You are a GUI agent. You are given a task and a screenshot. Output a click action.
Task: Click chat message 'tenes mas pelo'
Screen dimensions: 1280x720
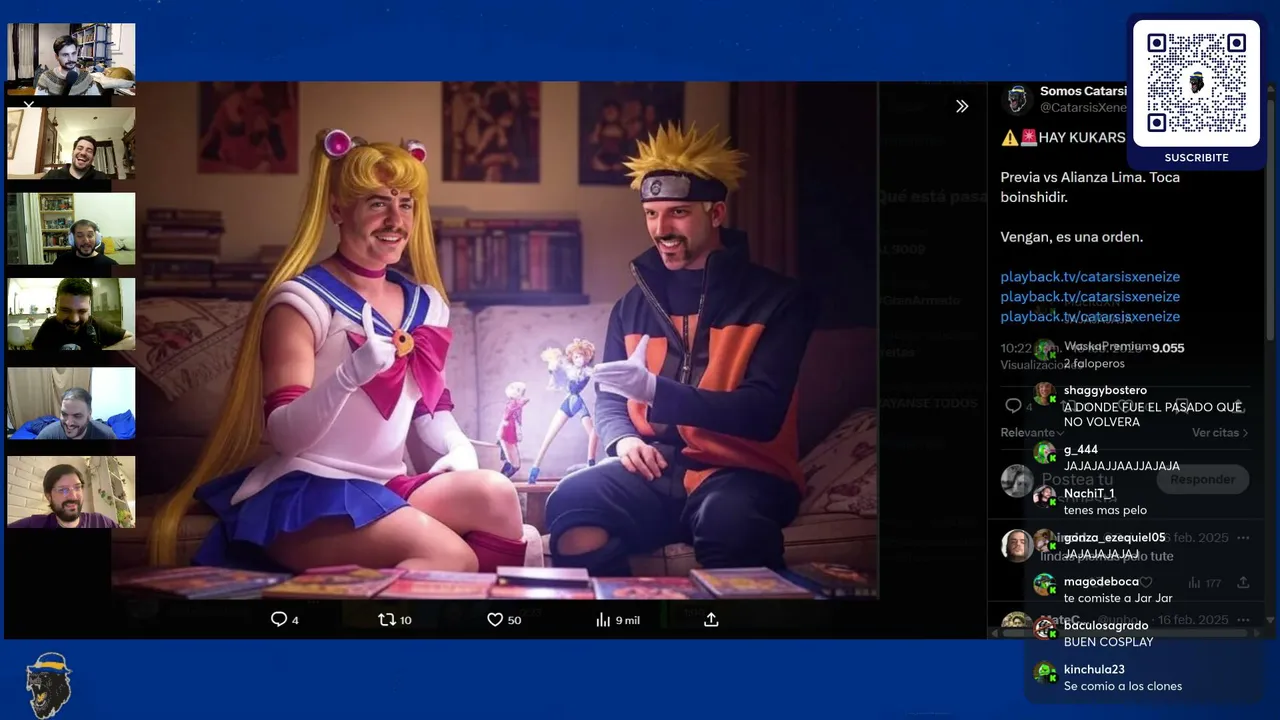pyautogui.click(x=1105, y=510)
